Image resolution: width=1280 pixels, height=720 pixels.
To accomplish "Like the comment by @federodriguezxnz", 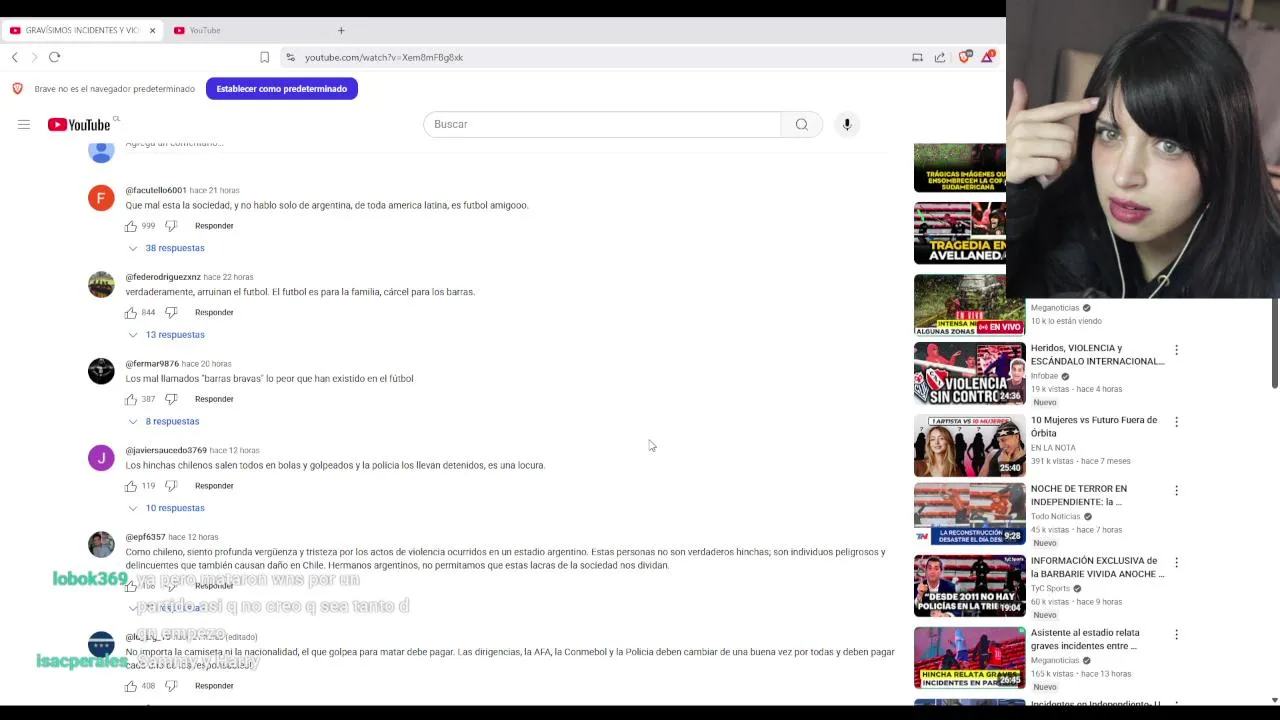I will [x=131, y=312].
